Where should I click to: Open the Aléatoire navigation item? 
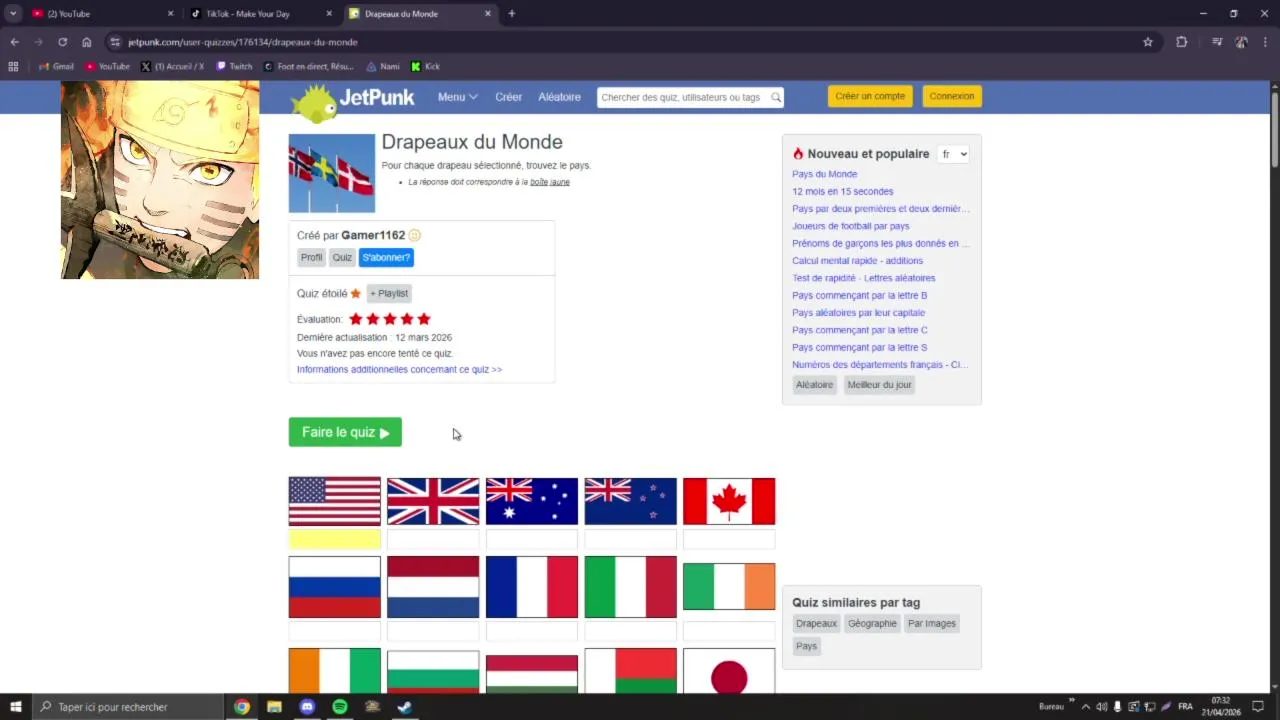(x=559, y=97)
